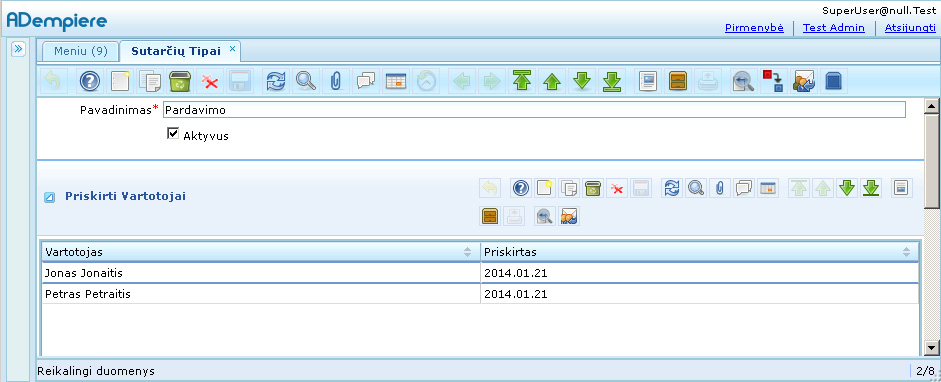Copy record in Priskirti Vartotojai toolbar

(568, 188)
